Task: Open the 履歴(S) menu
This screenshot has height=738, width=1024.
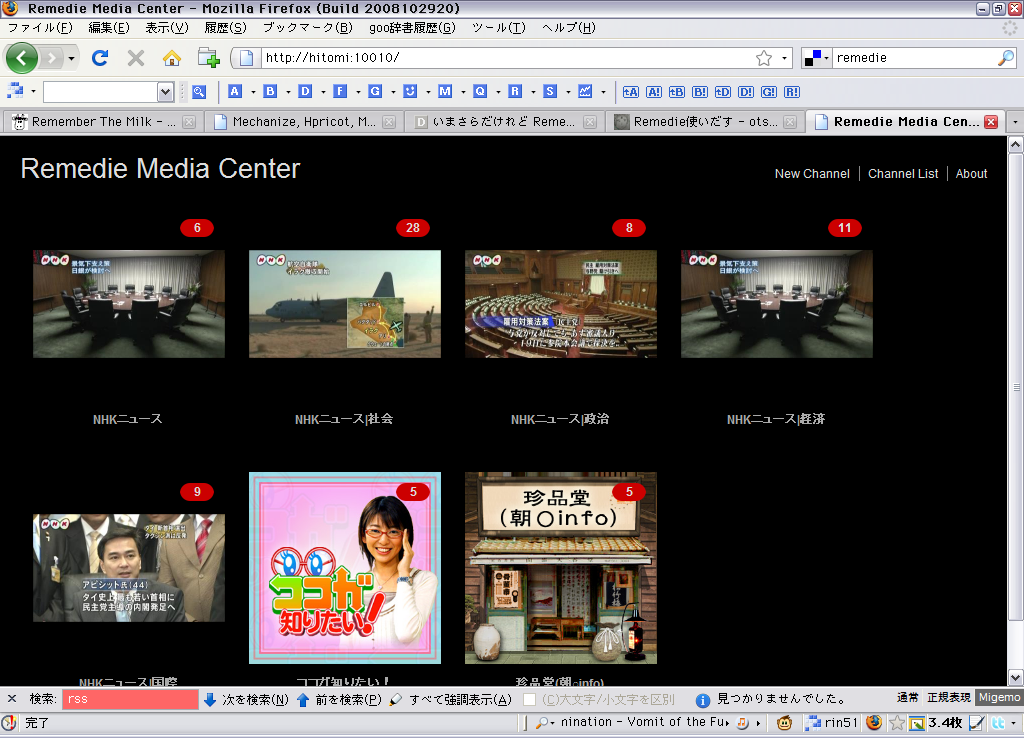Action: pyautogui.click(x=225, y=28)
